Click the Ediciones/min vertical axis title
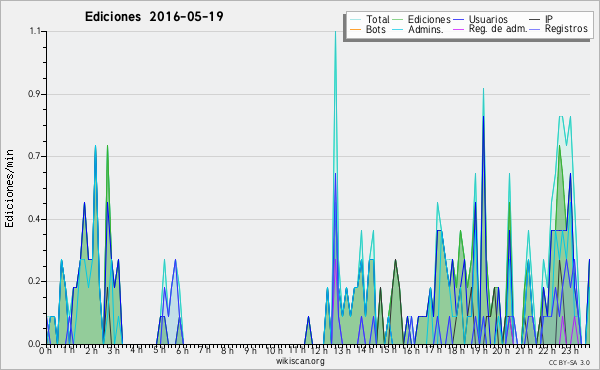Screen dimensions: 600x370 click(9, 188)
